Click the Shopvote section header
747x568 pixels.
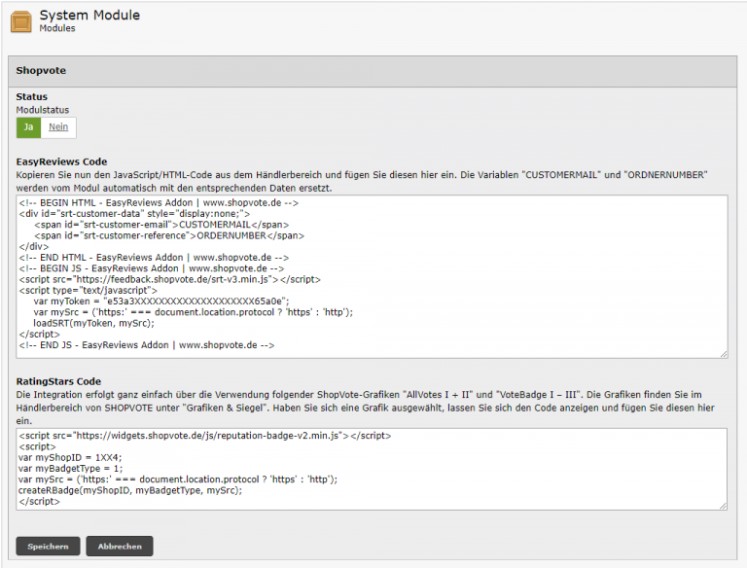[x=373, y=71]
